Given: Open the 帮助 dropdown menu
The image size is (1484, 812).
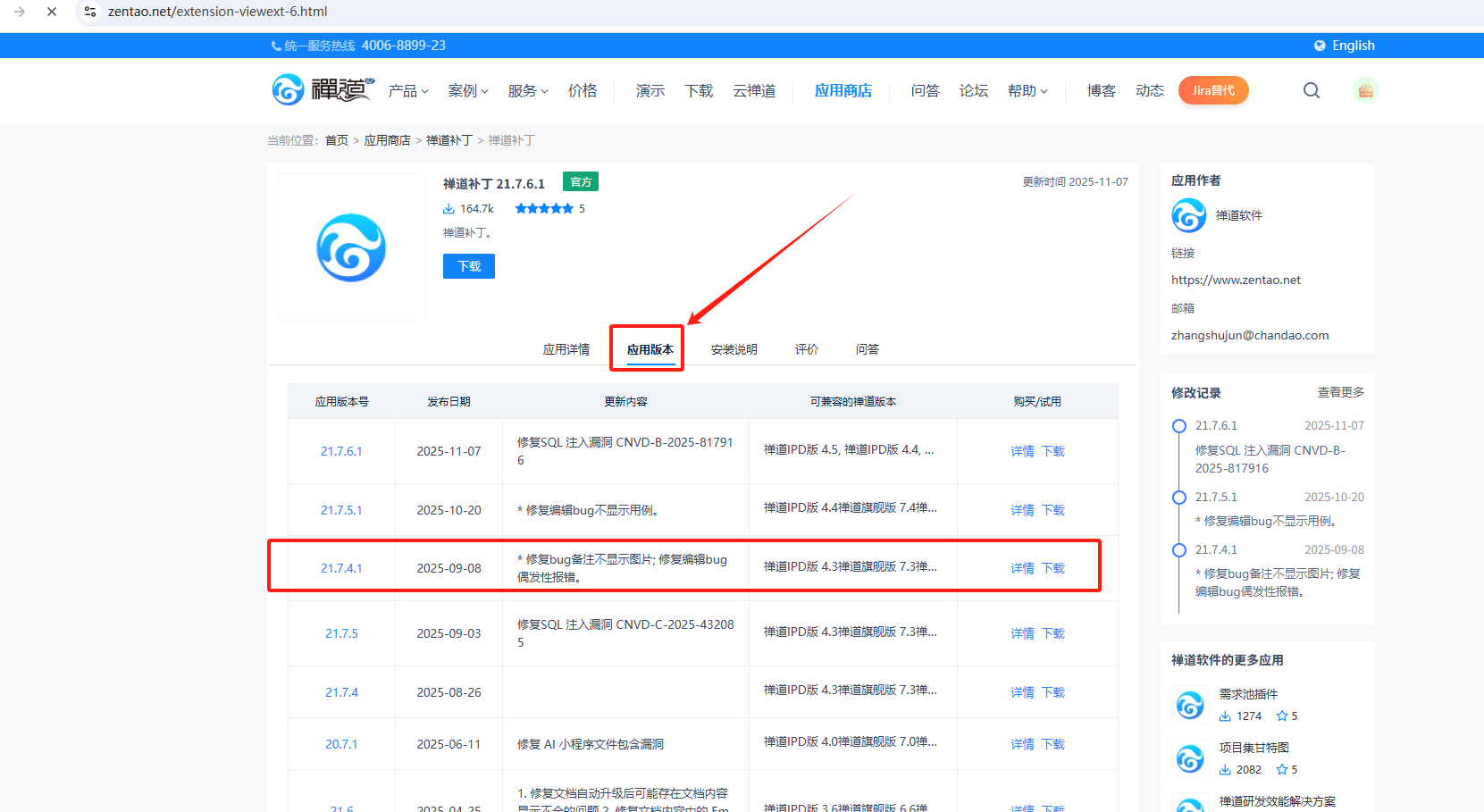Looking at the screenshot, I should (1027, 91).
